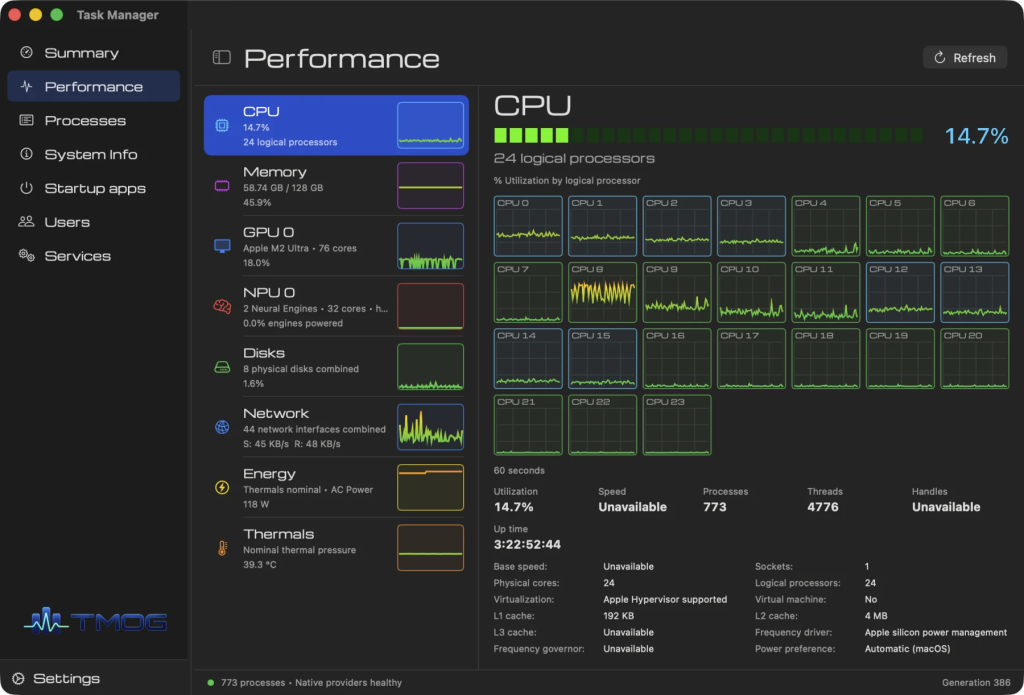Click the System Info icon
Viewport: 1024px width, 695px height.
tap(26, 154)
